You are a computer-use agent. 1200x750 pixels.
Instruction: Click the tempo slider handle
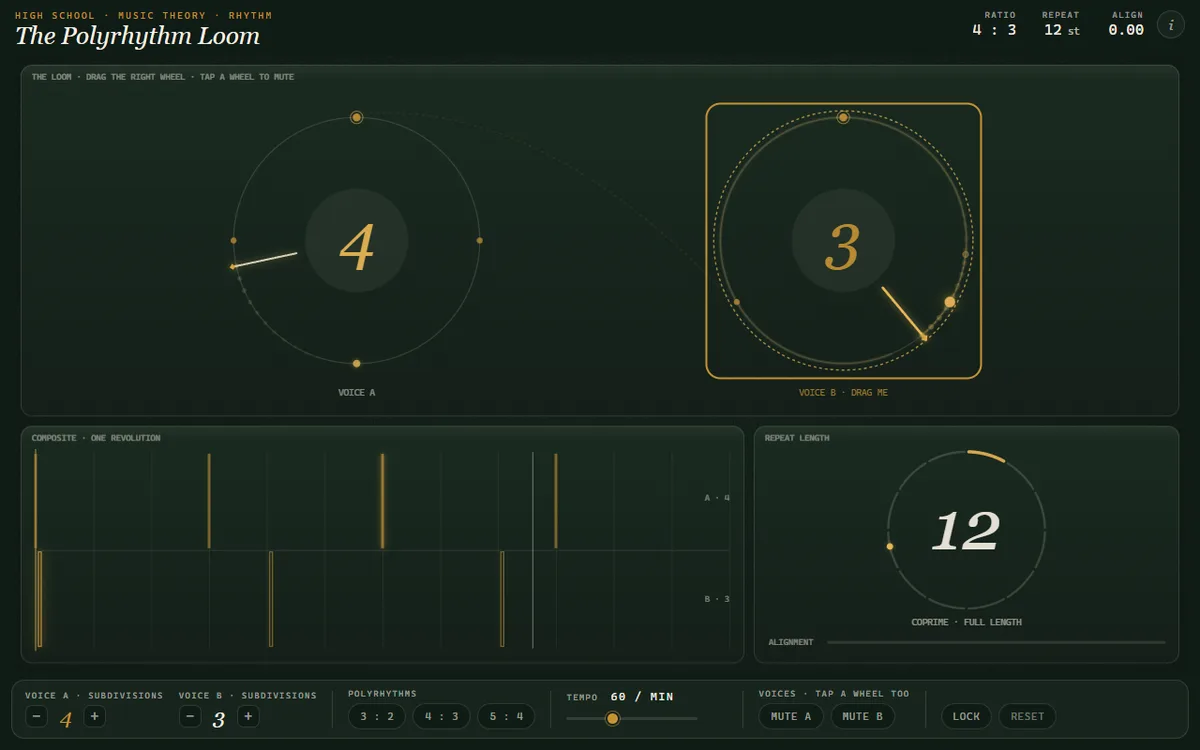coord(612,718)
